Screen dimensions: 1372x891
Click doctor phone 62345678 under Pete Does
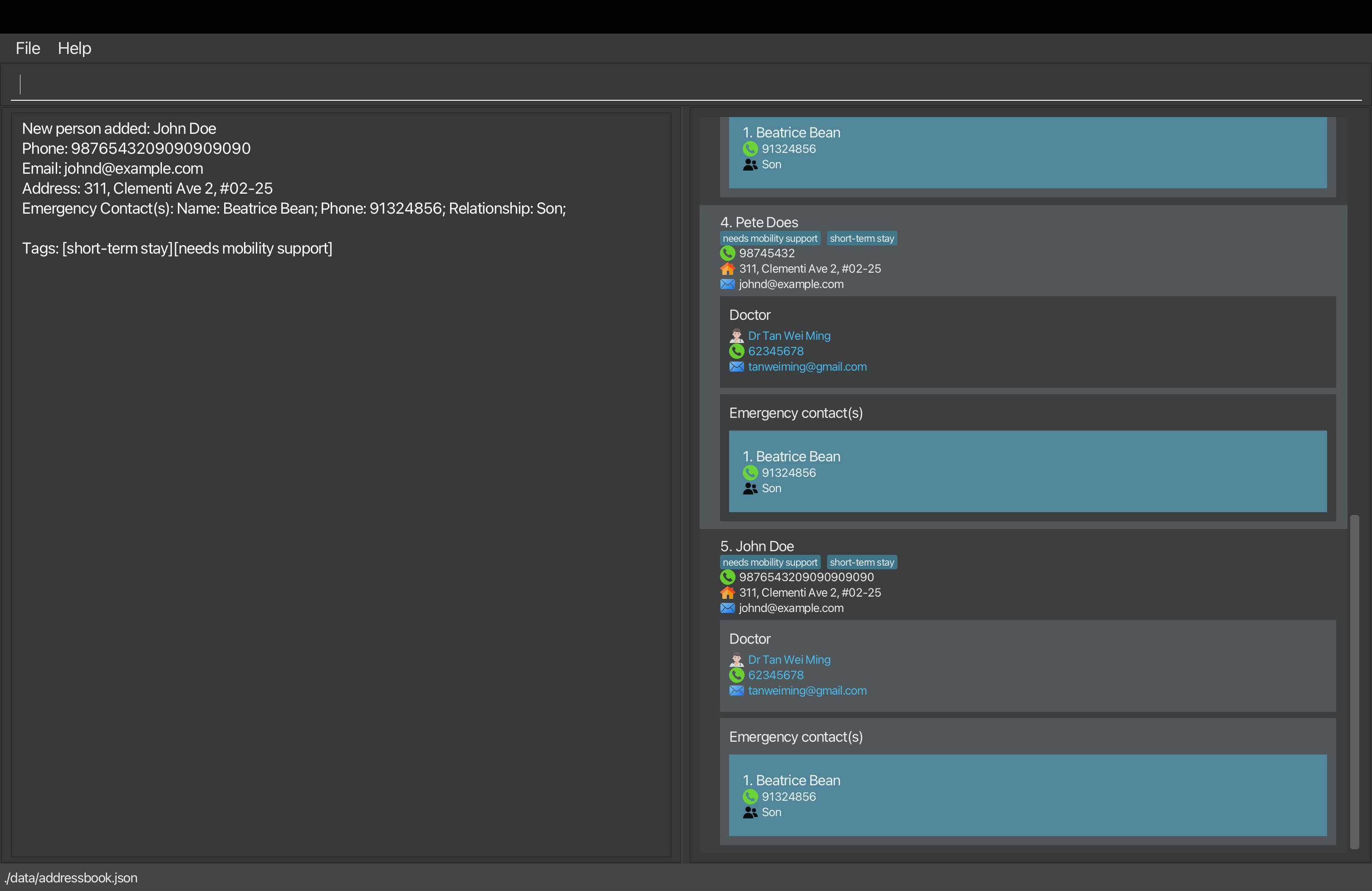pyautogui.click(x=775, y=351)
